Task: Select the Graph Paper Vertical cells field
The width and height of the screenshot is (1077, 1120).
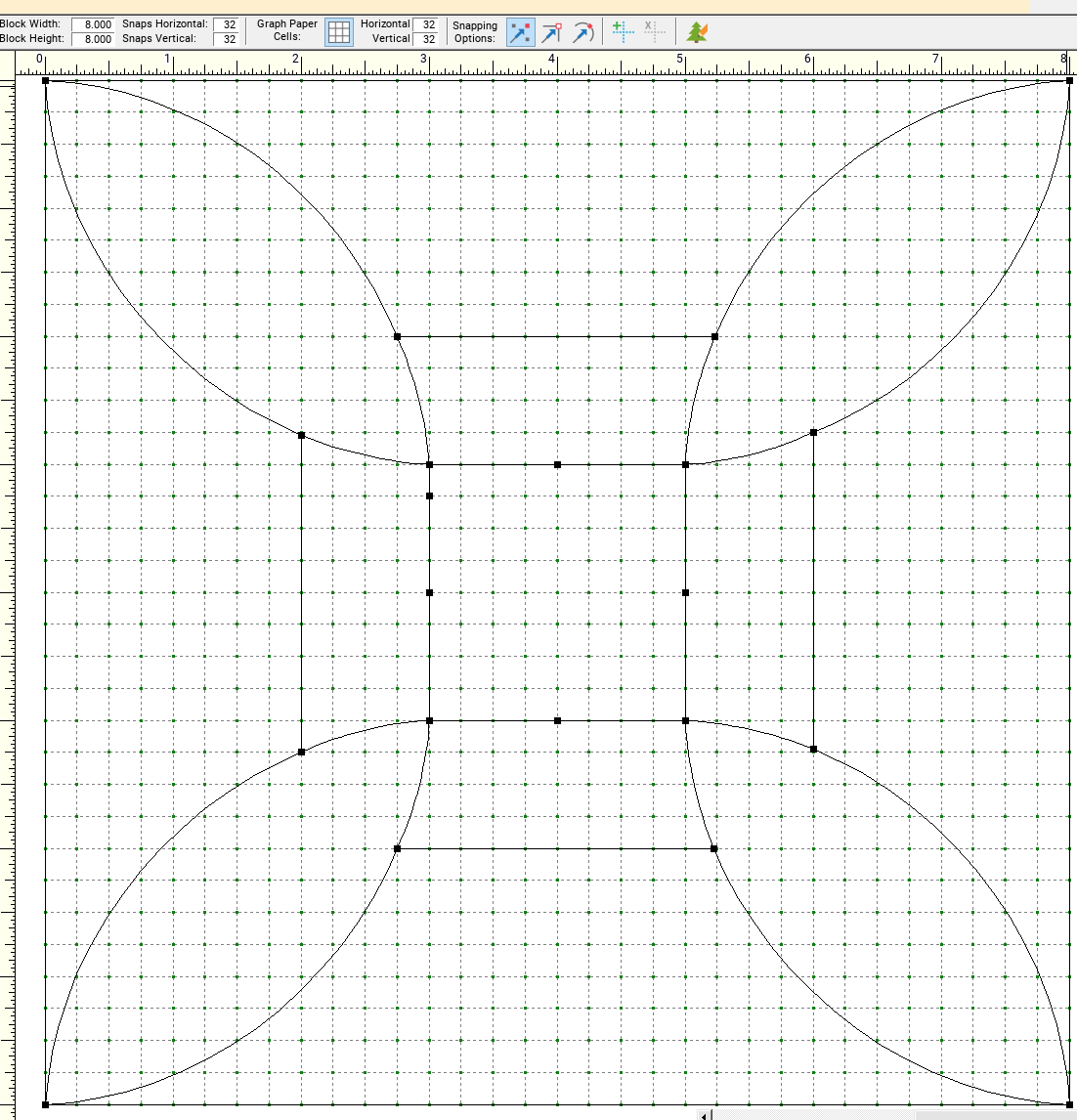Action: coord(428,39)
